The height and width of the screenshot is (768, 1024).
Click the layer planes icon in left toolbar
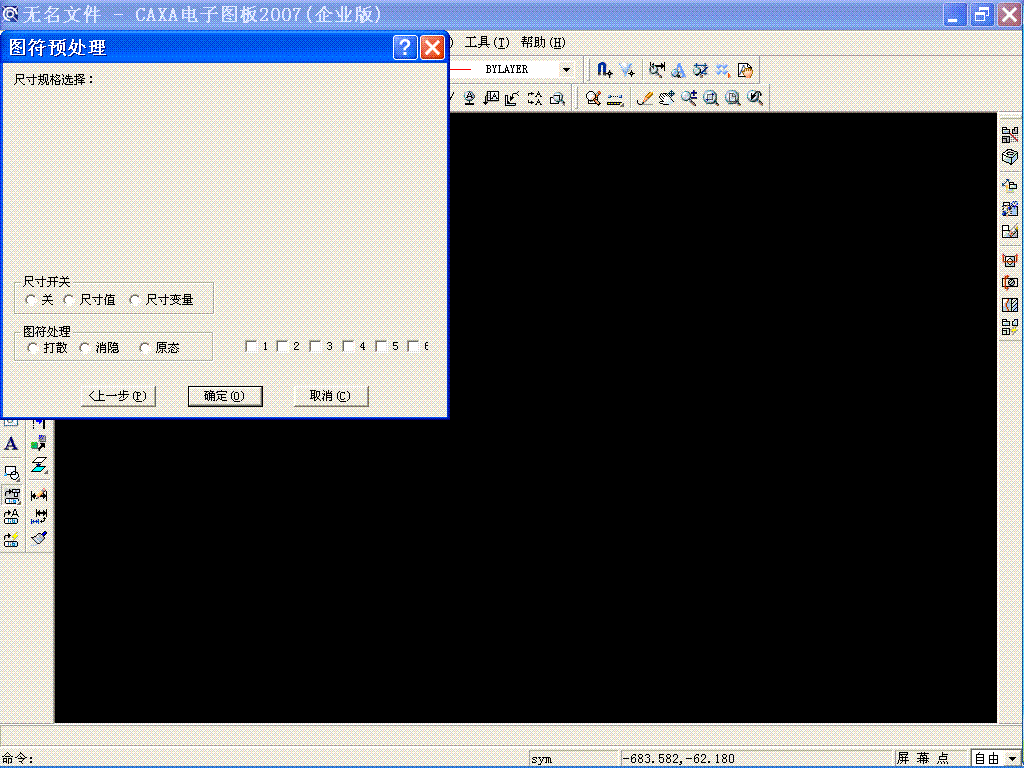click(x=39, y=466)
